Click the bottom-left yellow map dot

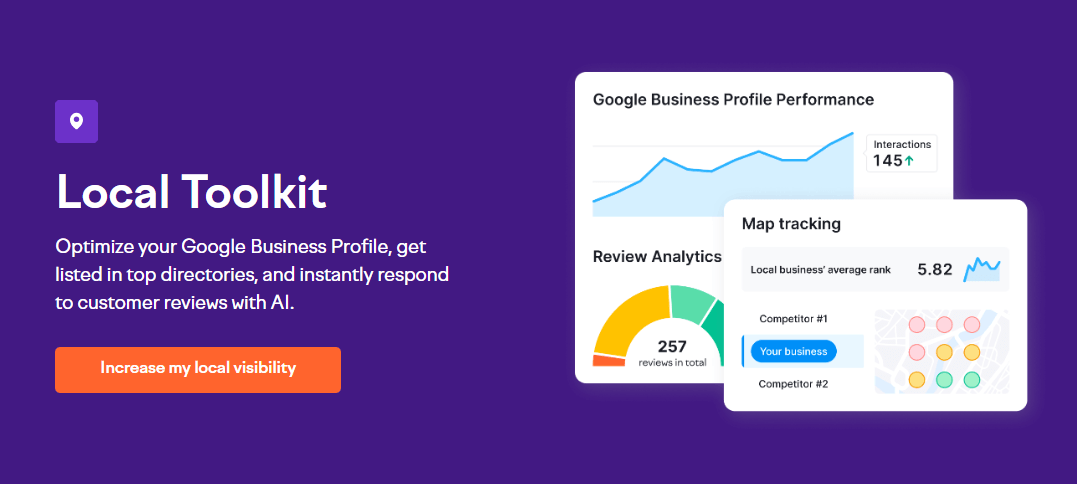click(916, 380)
